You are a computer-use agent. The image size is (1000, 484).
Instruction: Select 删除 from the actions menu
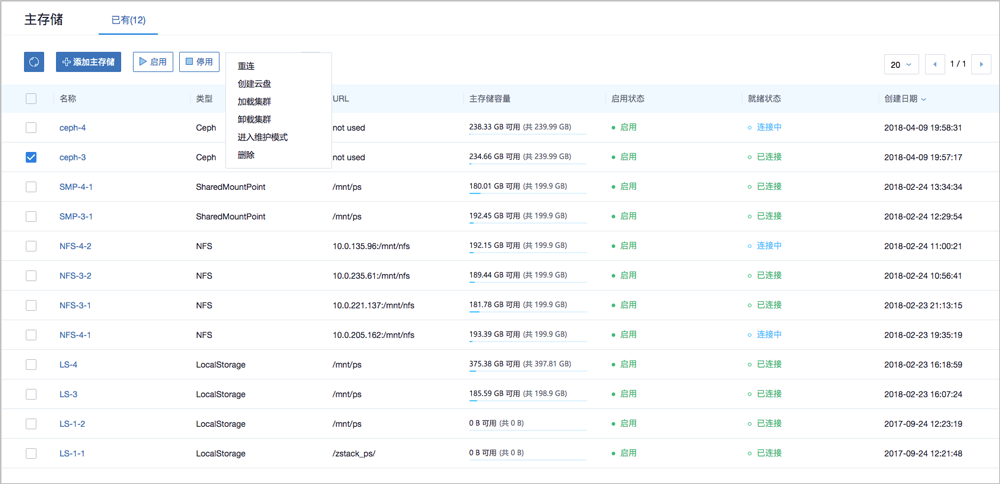pyautogui.click(x=246, y=155)
